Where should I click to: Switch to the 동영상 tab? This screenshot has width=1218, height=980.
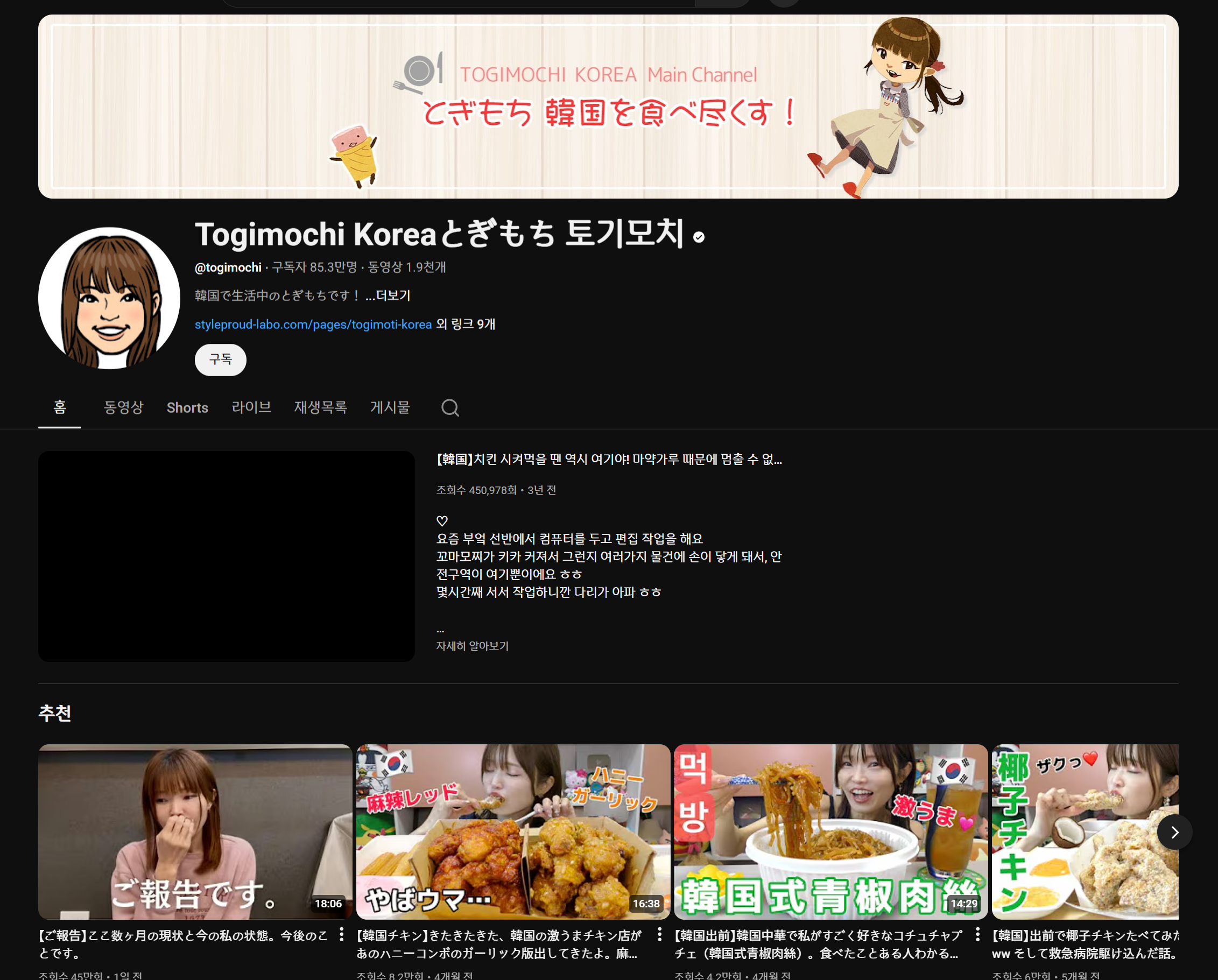123,407
